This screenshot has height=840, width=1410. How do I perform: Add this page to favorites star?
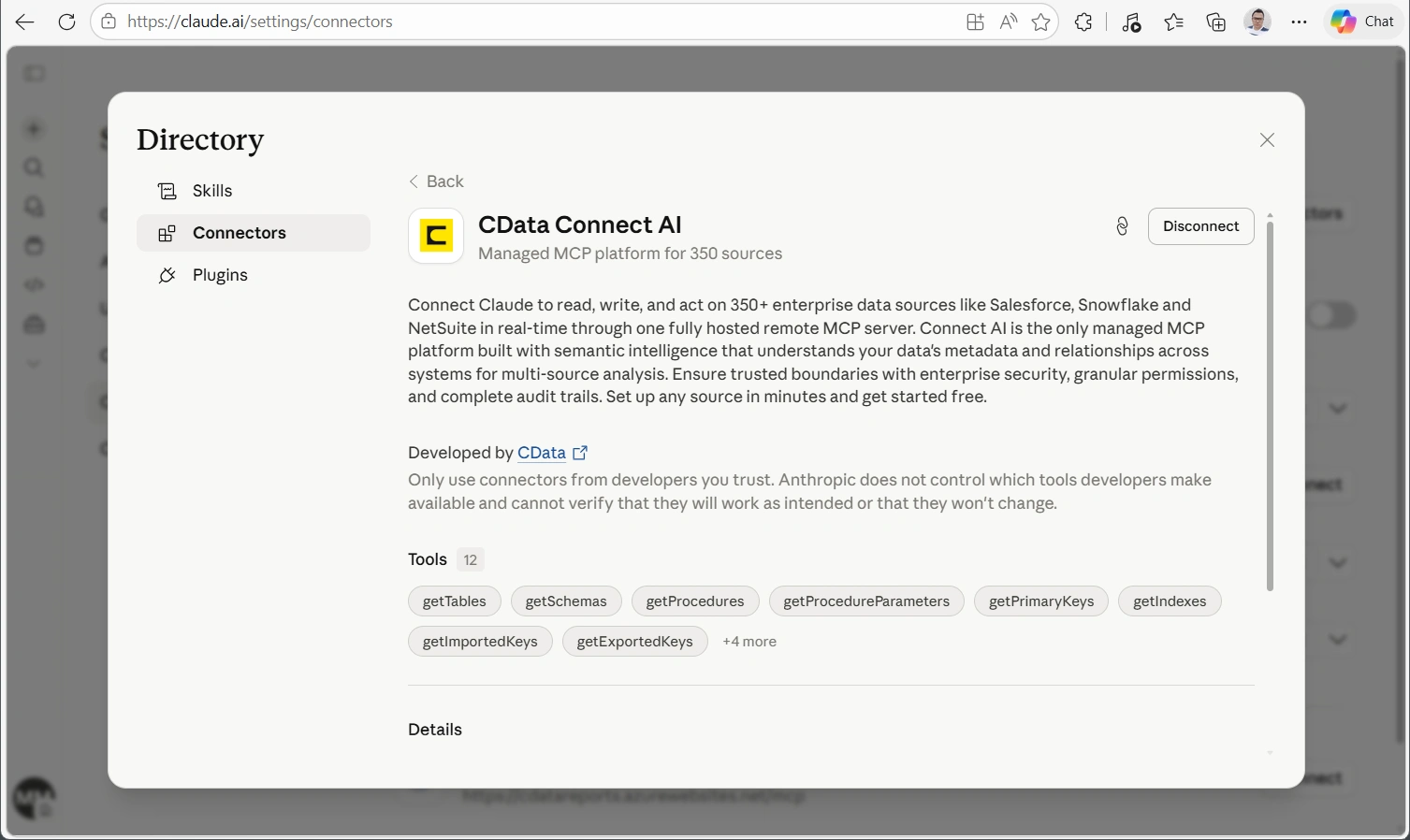coord(1040,22)
